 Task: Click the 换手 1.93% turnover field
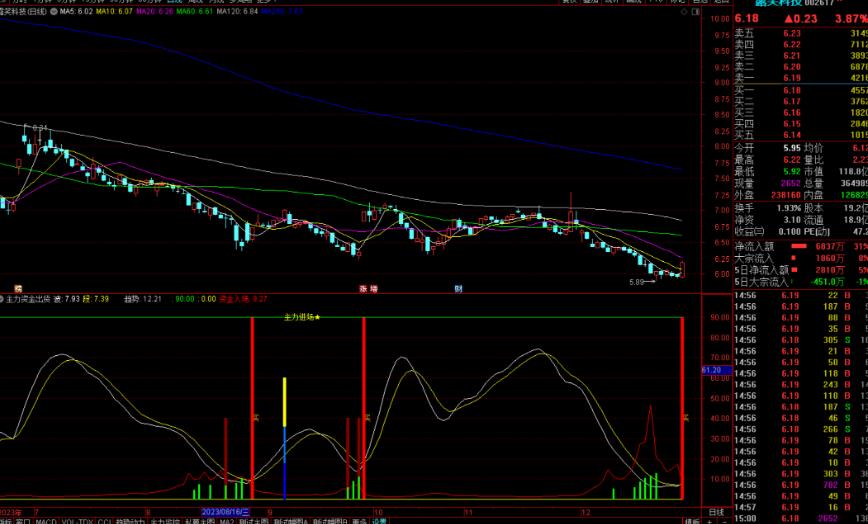point(767,208)
